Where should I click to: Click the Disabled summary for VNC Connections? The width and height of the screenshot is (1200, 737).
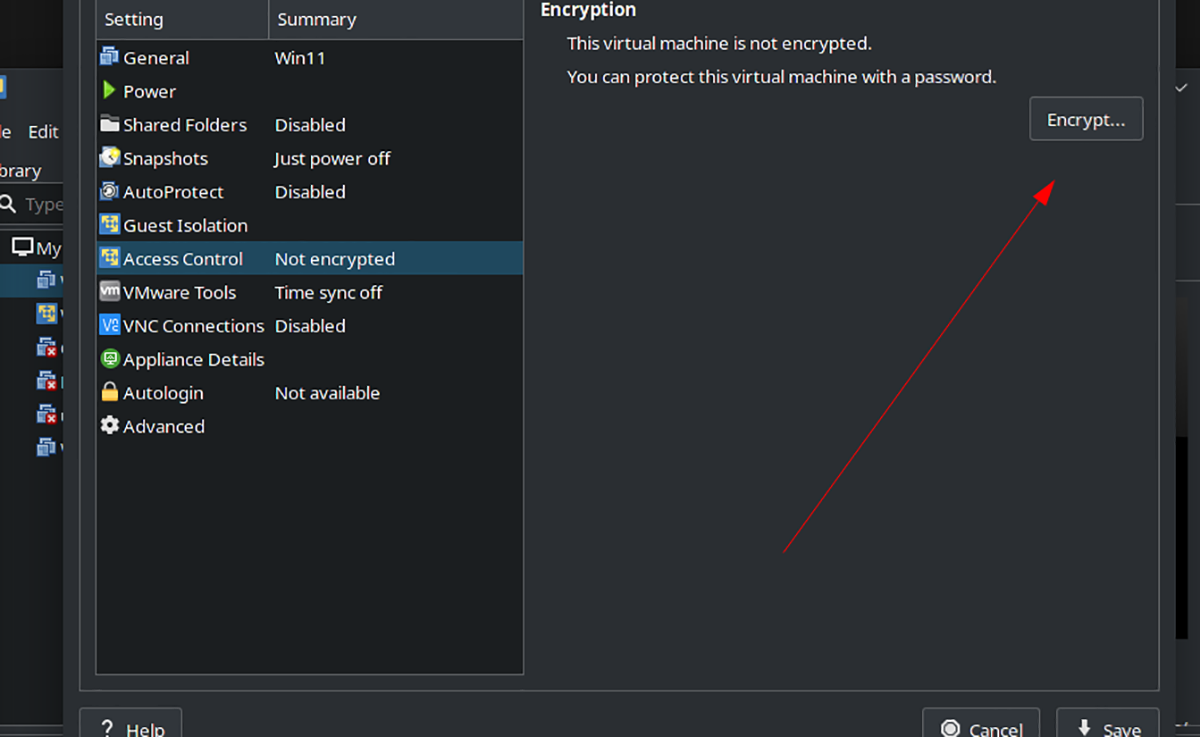coord(310,326)
